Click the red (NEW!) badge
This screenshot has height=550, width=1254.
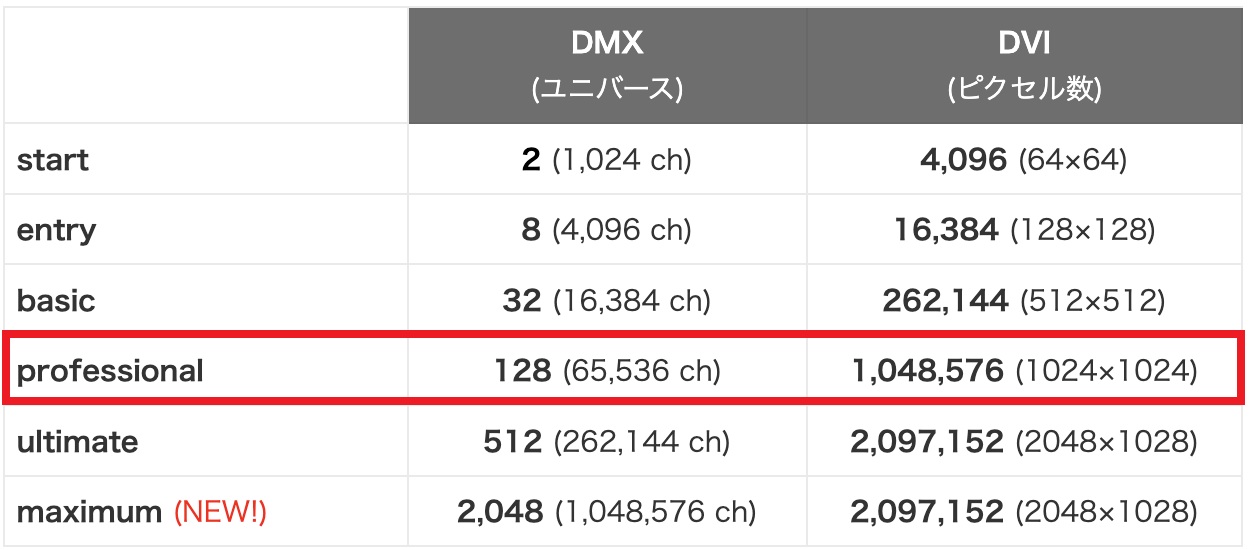(x=220, y=512)
